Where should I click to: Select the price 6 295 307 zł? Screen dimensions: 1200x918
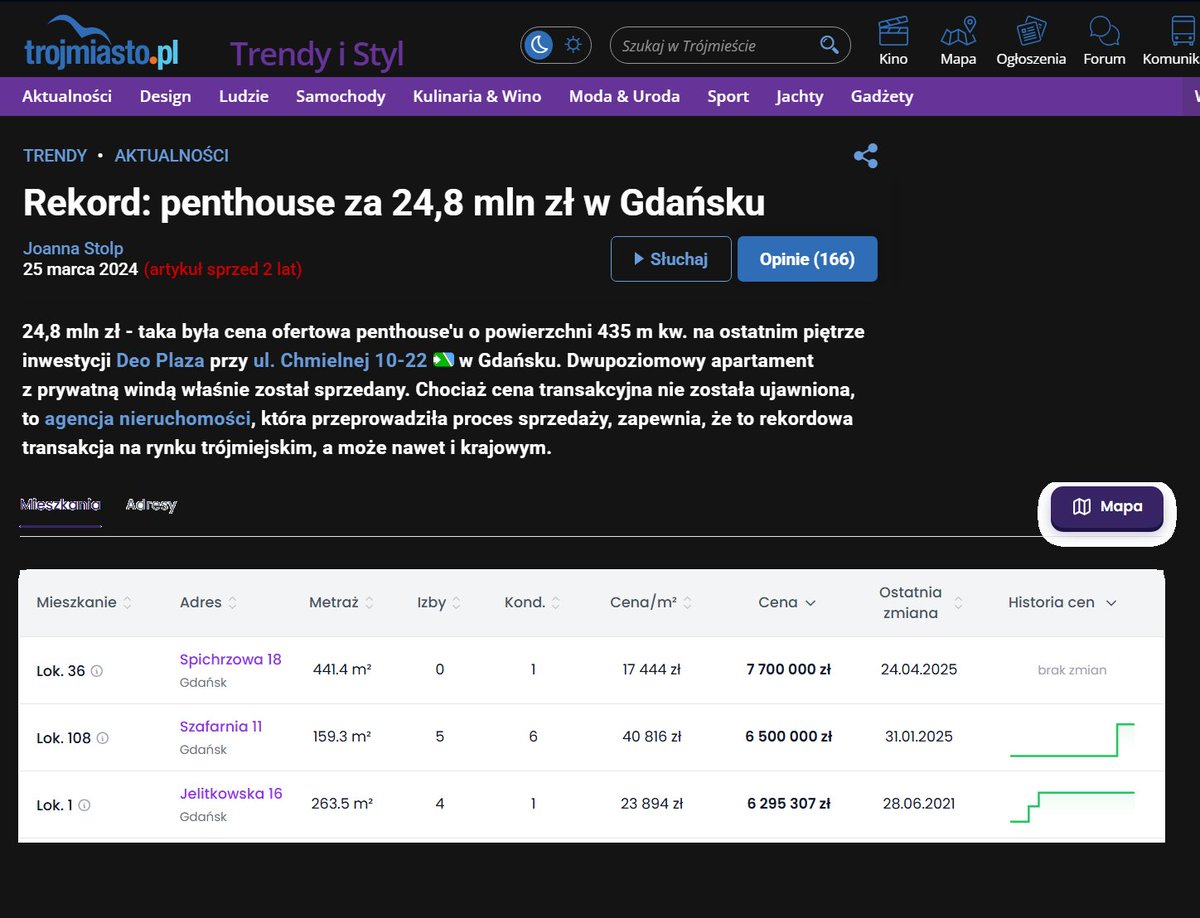788,804
